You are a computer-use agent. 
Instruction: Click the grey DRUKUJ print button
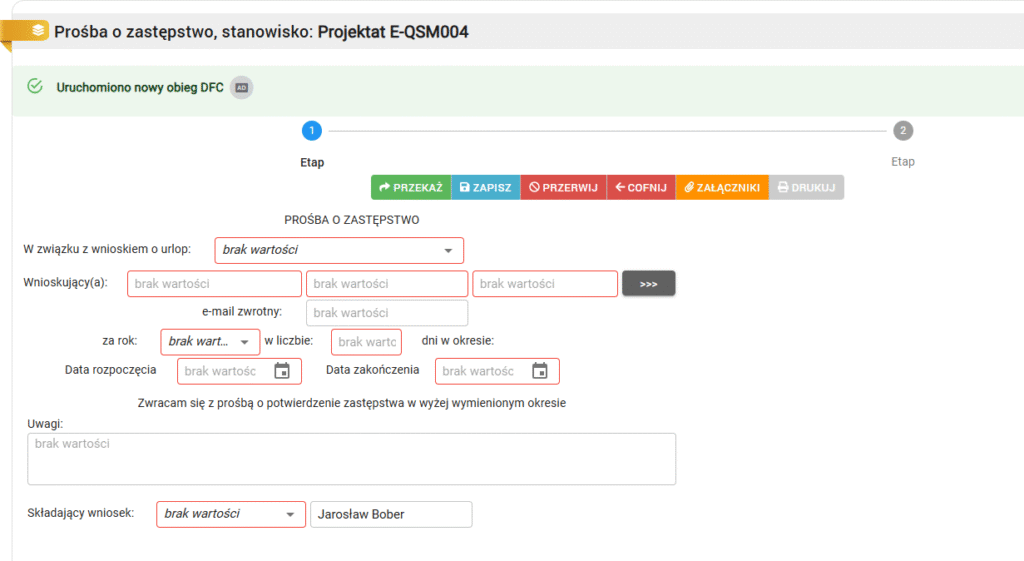click(806, 187)
